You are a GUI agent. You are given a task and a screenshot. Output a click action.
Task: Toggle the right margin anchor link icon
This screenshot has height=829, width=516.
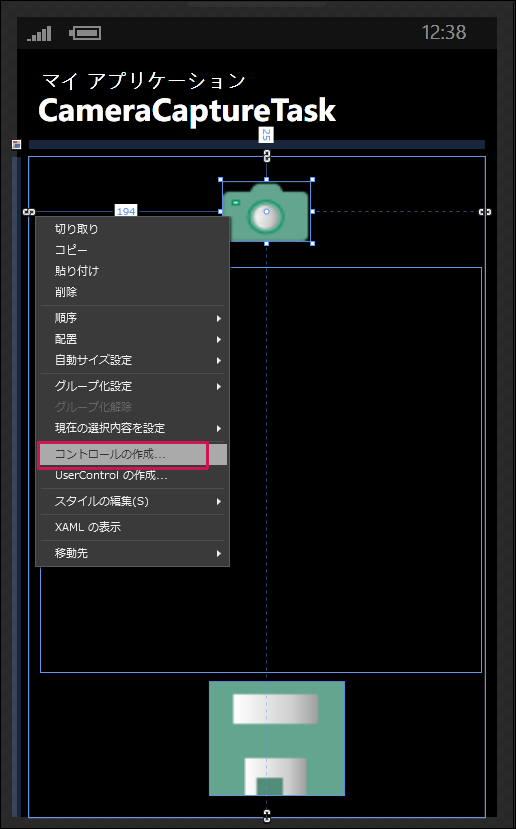[485, 211]
